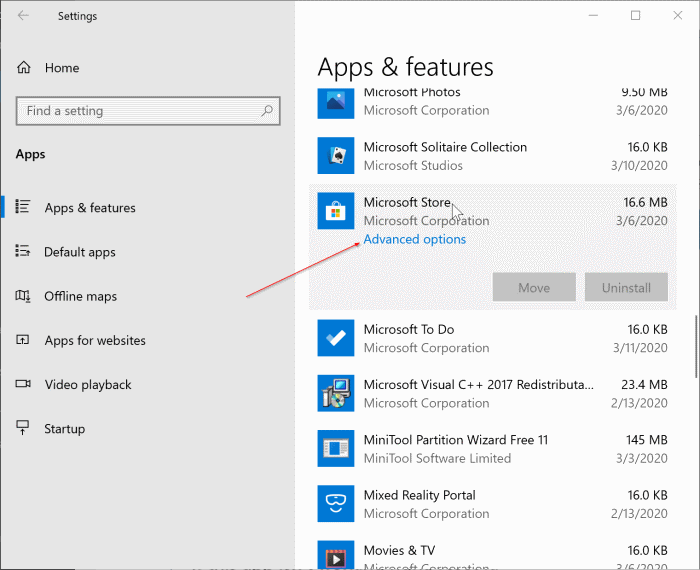Open Default apps page
This screenshot has height=570, width=700.
pos(79,252)
